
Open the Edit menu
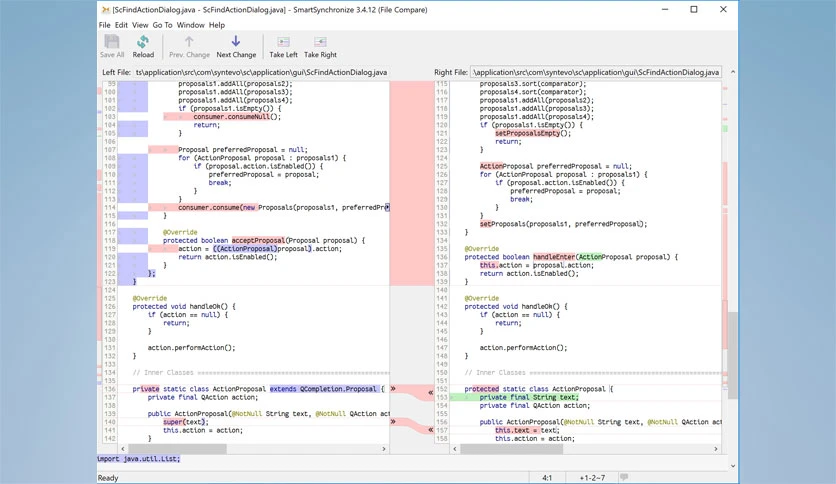click(x=121, y=25)
